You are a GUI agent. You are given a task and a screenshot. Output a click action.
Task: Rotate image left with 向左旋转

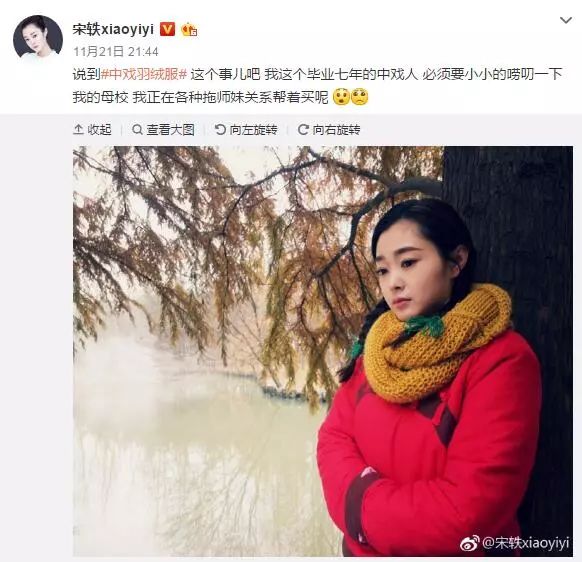[246, 130]
